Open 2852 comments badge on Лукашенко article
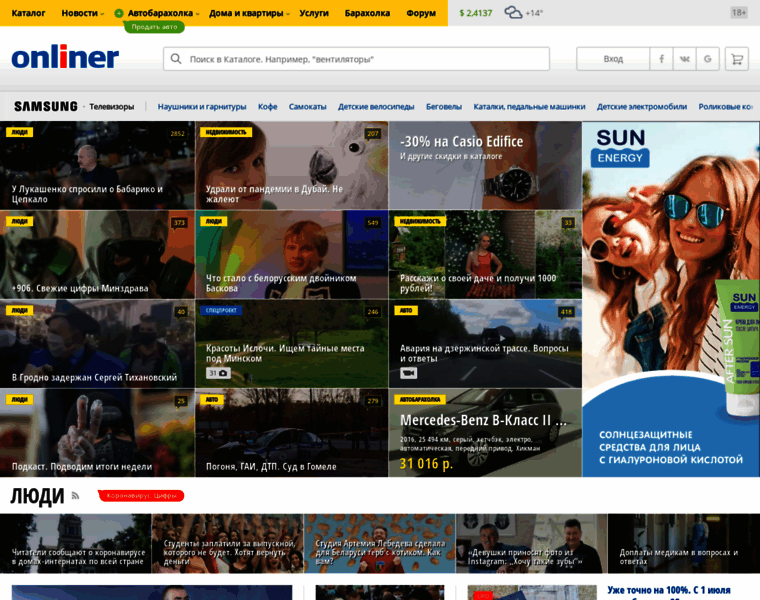The height and width of the screenshot is (600, 760). 177,134
